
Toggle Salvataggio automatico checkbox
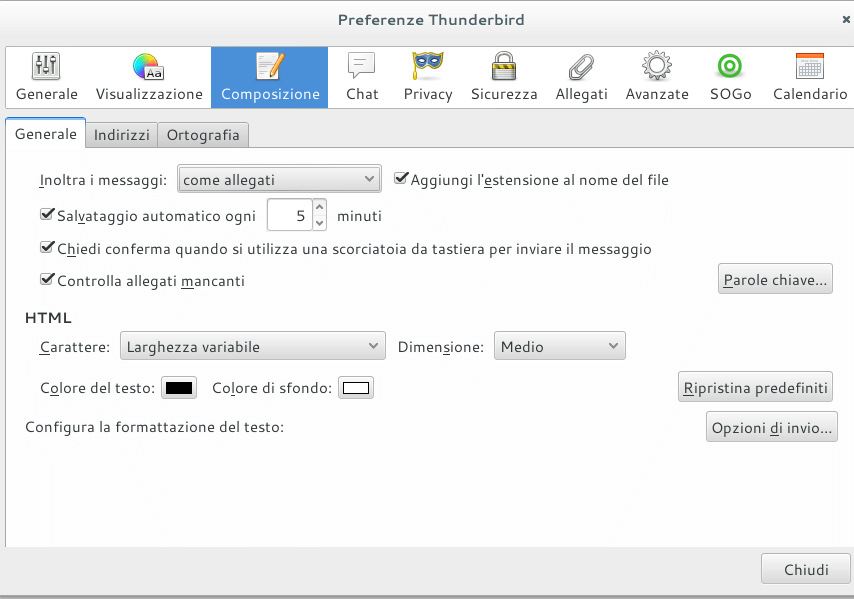47,214
